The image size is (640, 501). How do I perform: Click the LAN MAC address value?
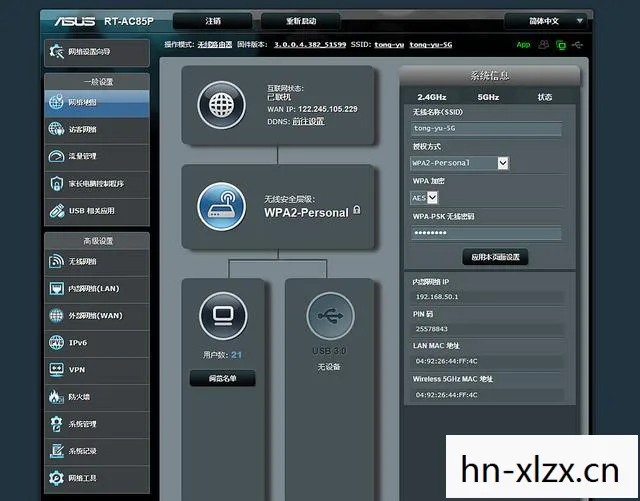[x=447, y=361]
